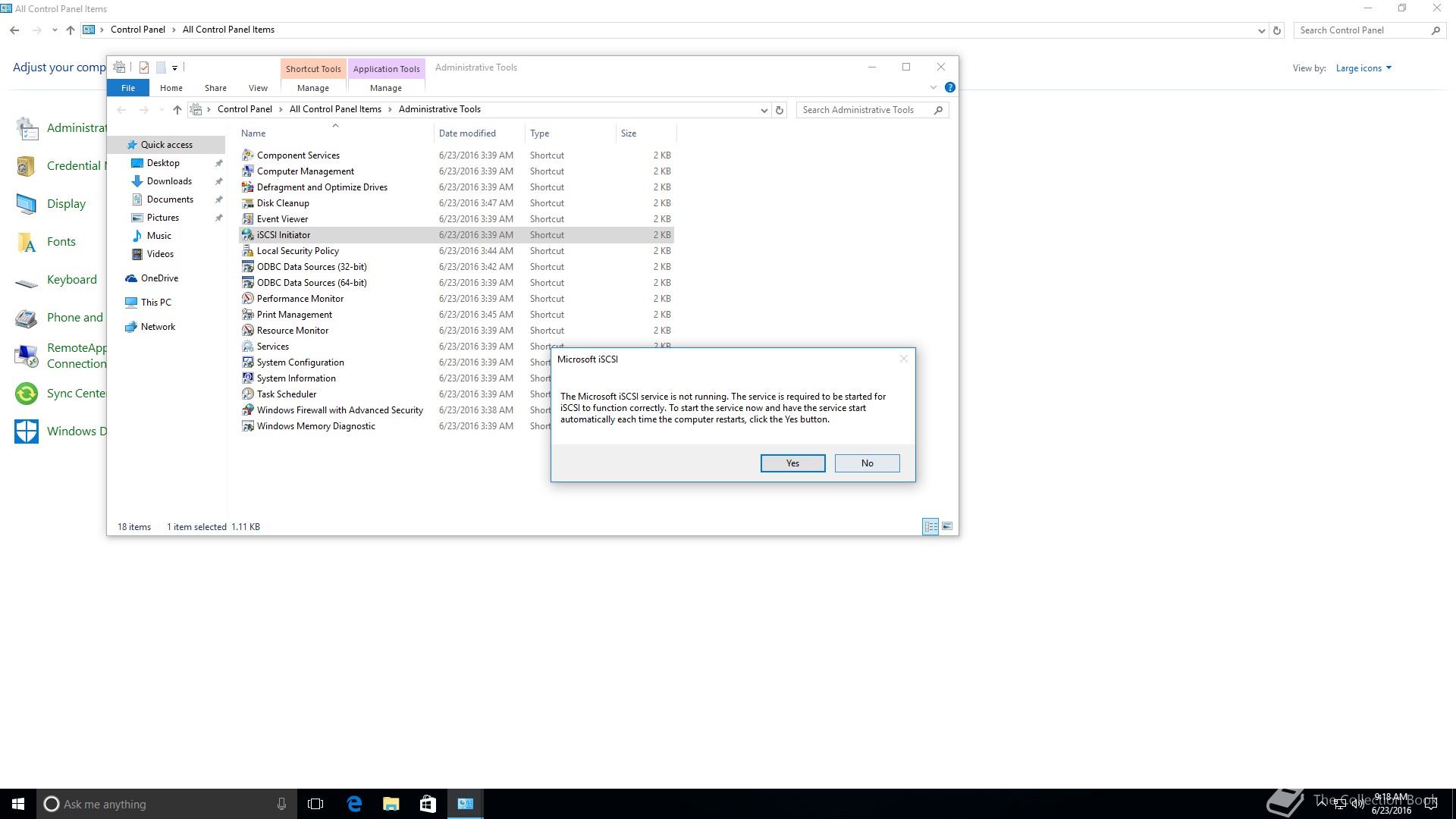Image resolution: width=1456 pixels, height=819 pixels.
Task: Click the Yes button in iSCSI dialog
Action: pyautogui.click(x=792, y=463)
